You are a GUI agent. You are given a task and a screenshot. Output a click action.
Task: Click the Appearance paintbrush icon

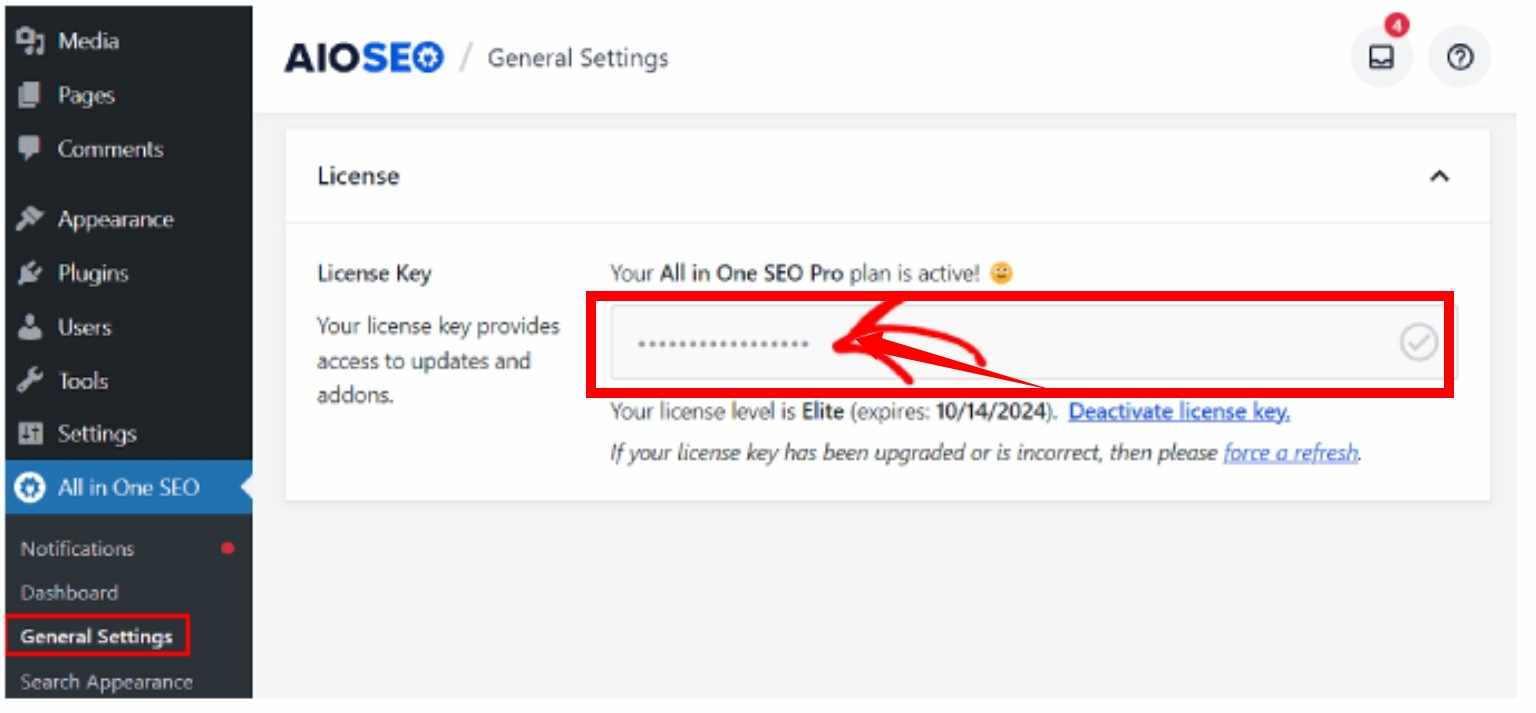click(31, 219)
